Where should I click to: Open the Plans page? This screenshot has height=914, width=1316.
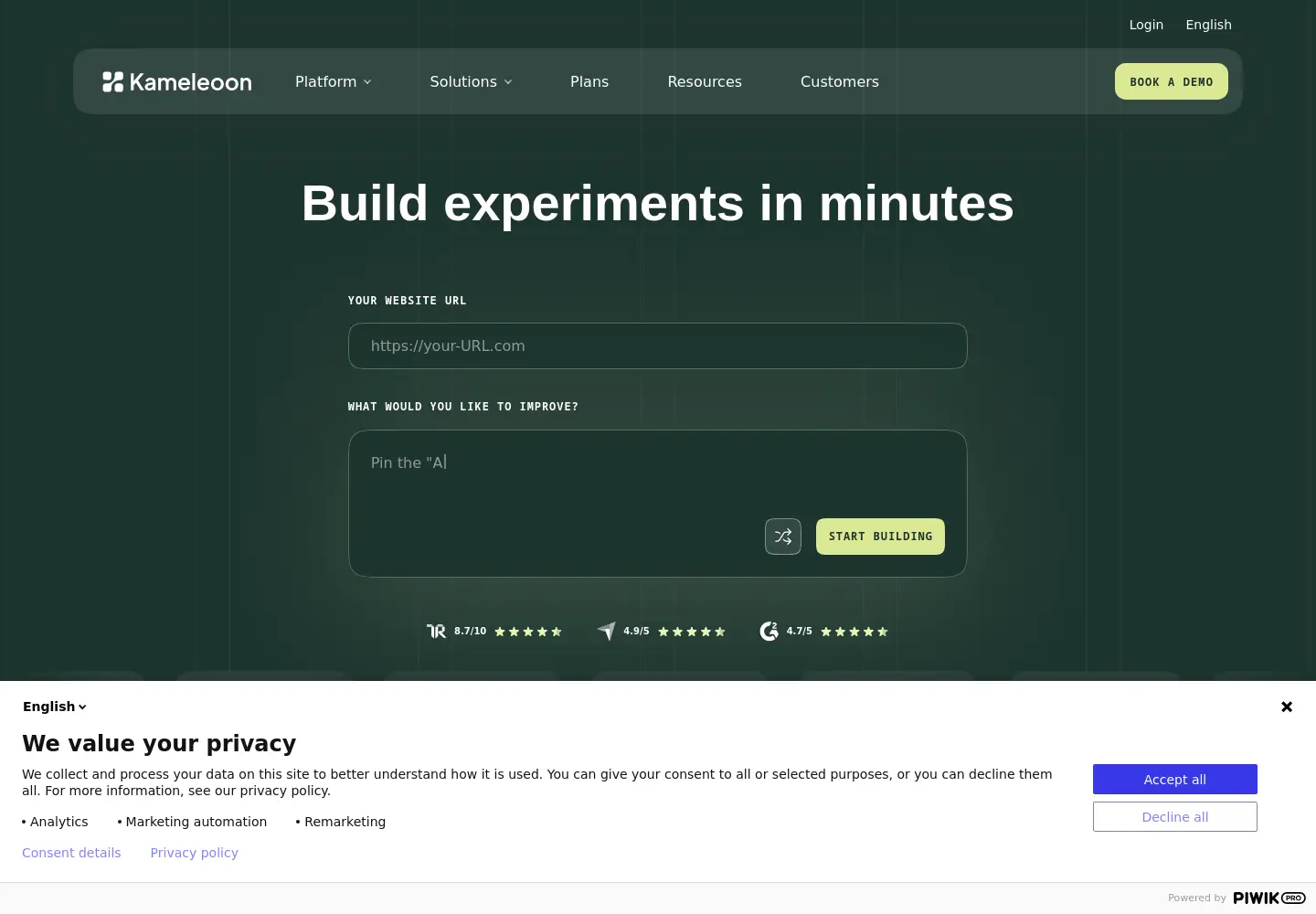point(589,81)
